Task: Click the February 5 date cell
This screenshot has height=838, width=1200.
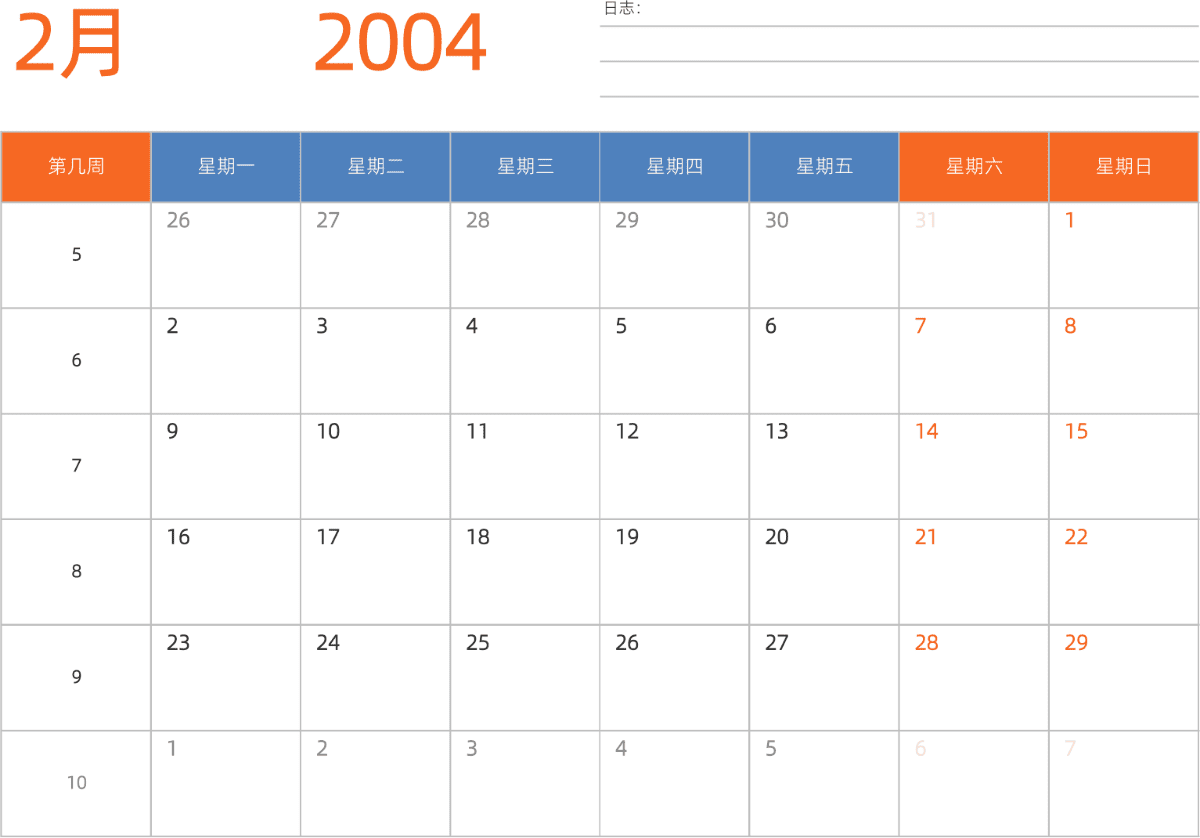Action: 674,361
